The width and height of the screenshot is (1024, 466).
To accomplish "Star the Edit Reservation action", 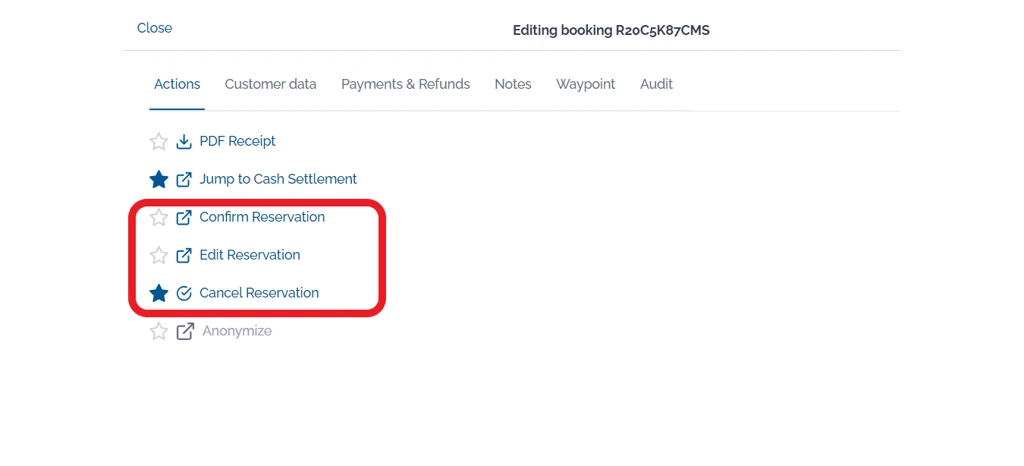I will (159, 255).
